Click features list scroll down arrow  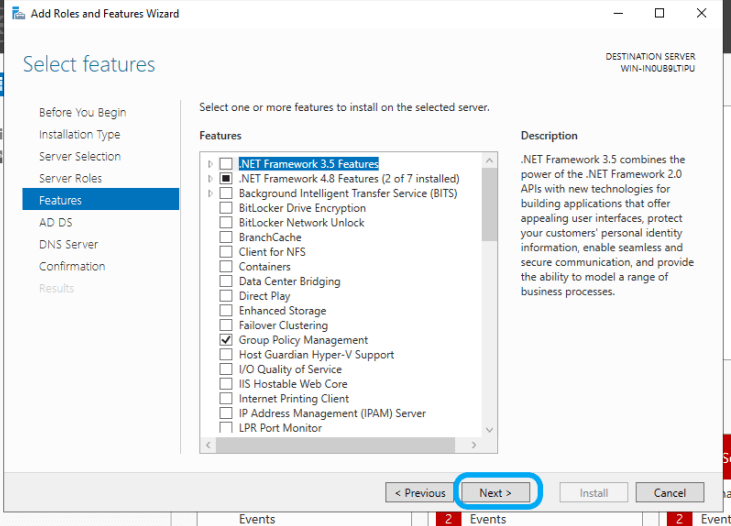490,429
